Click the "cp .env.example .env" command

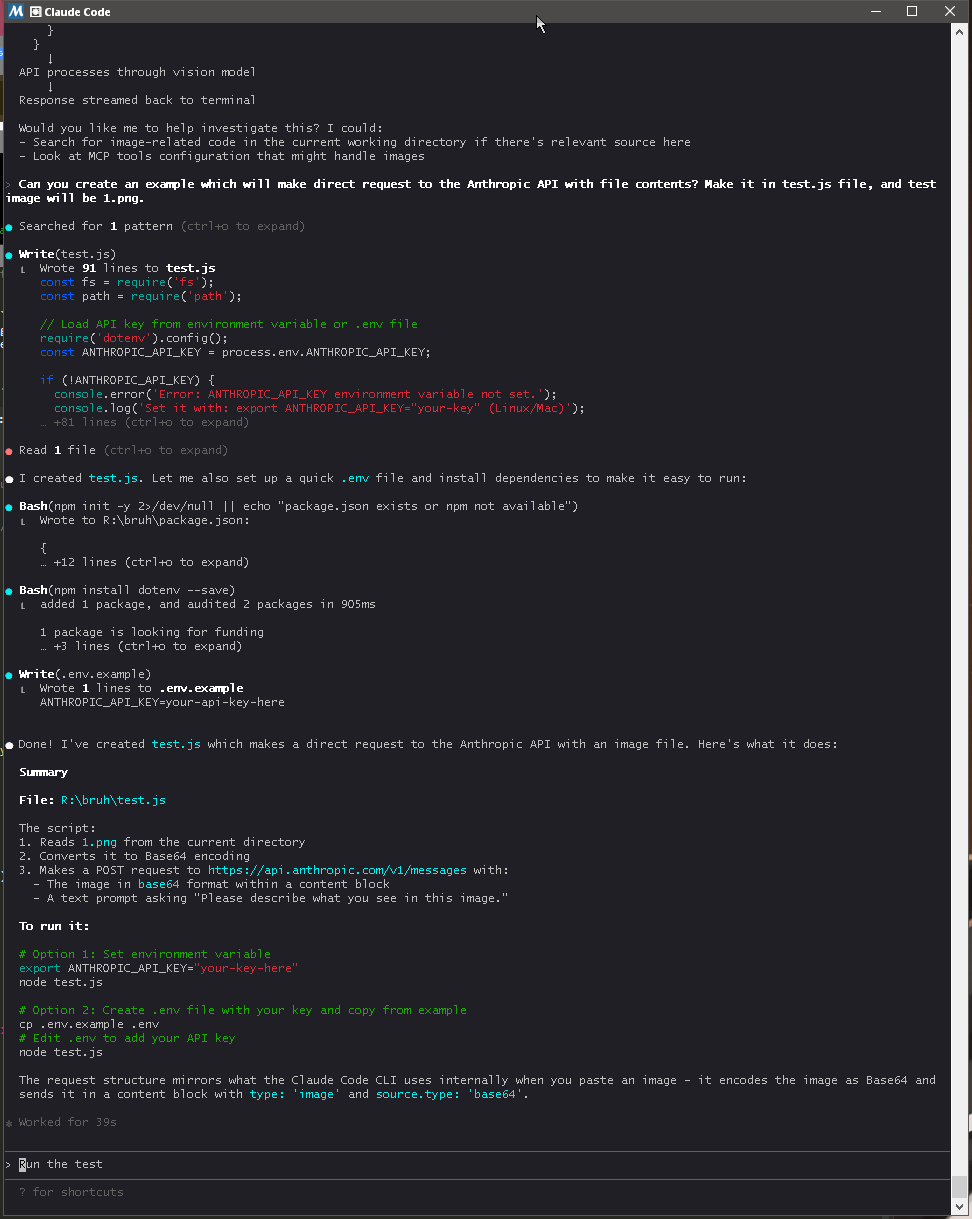(89, 1024)
